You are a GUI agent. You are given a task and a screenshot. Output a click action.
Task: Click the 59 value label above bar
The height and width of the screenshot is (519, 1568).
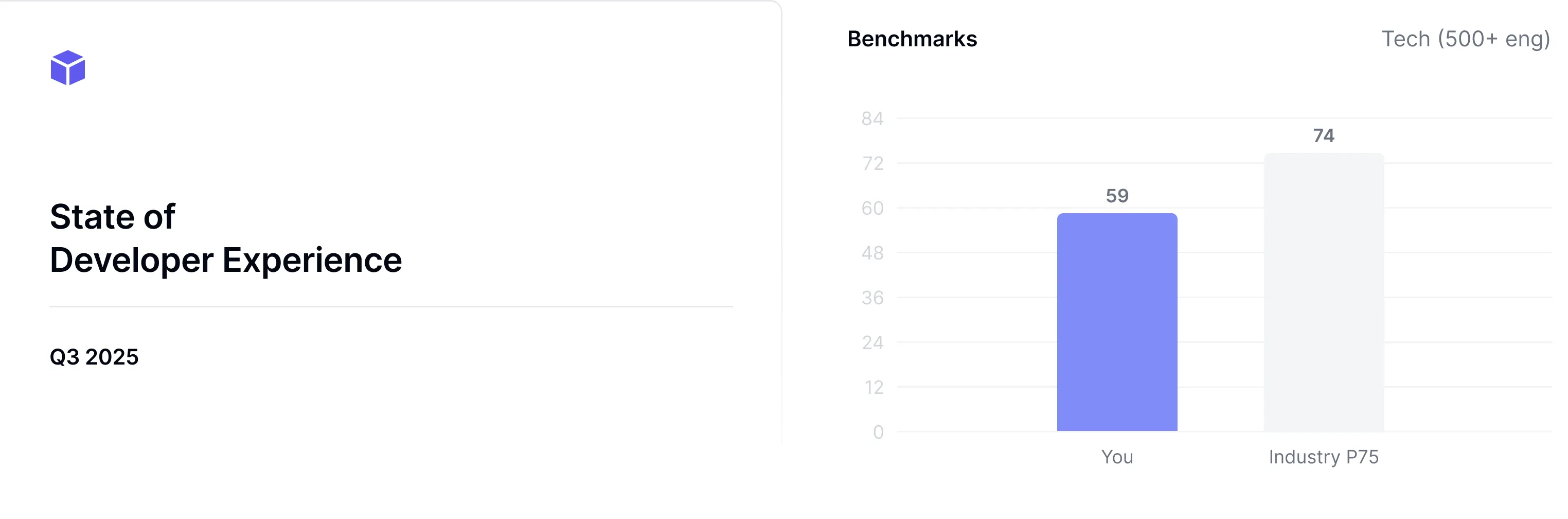tap(1117, 196)
